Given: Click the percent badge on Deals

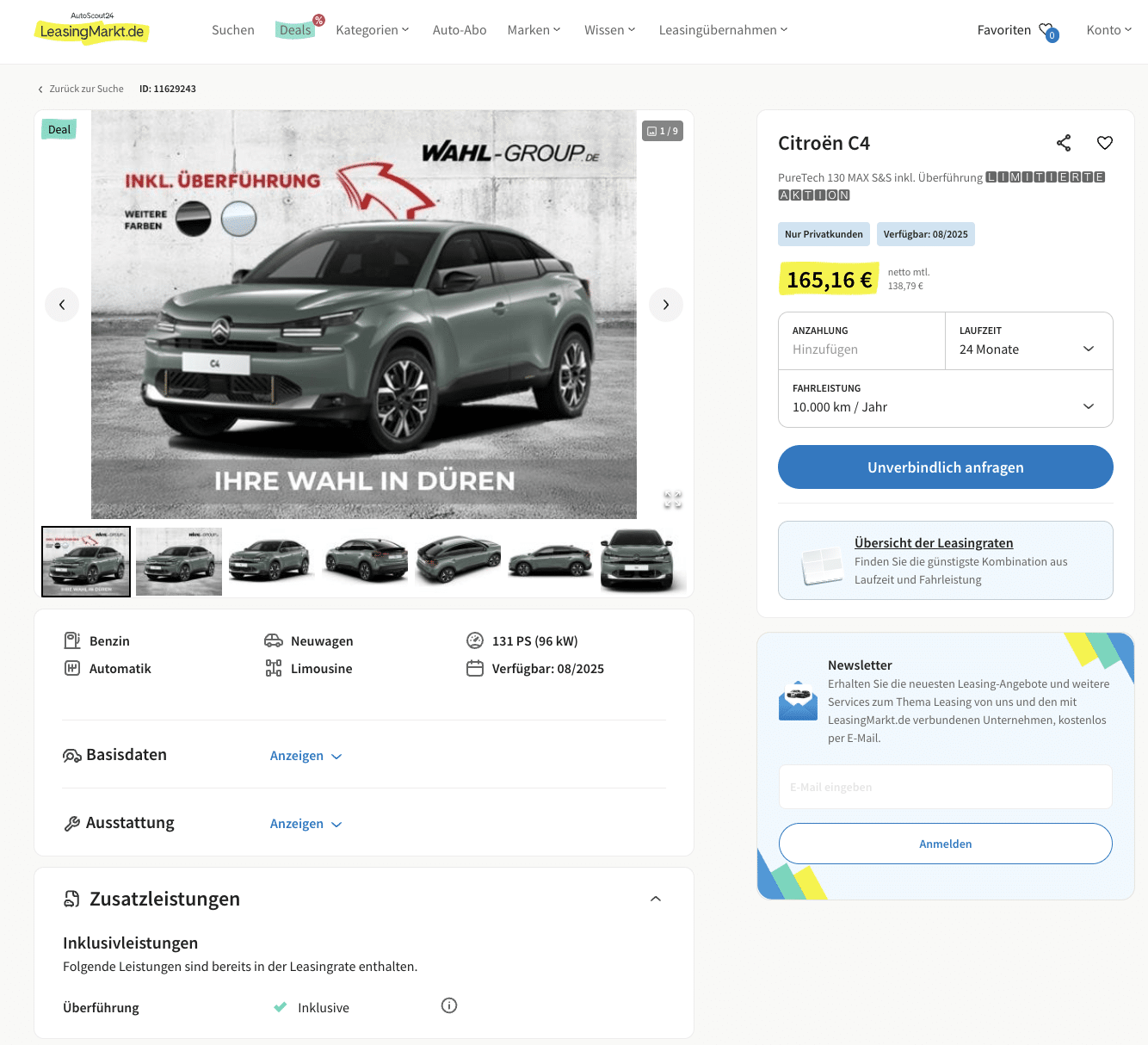Looking at the screenshot, I should click(319, 20).
